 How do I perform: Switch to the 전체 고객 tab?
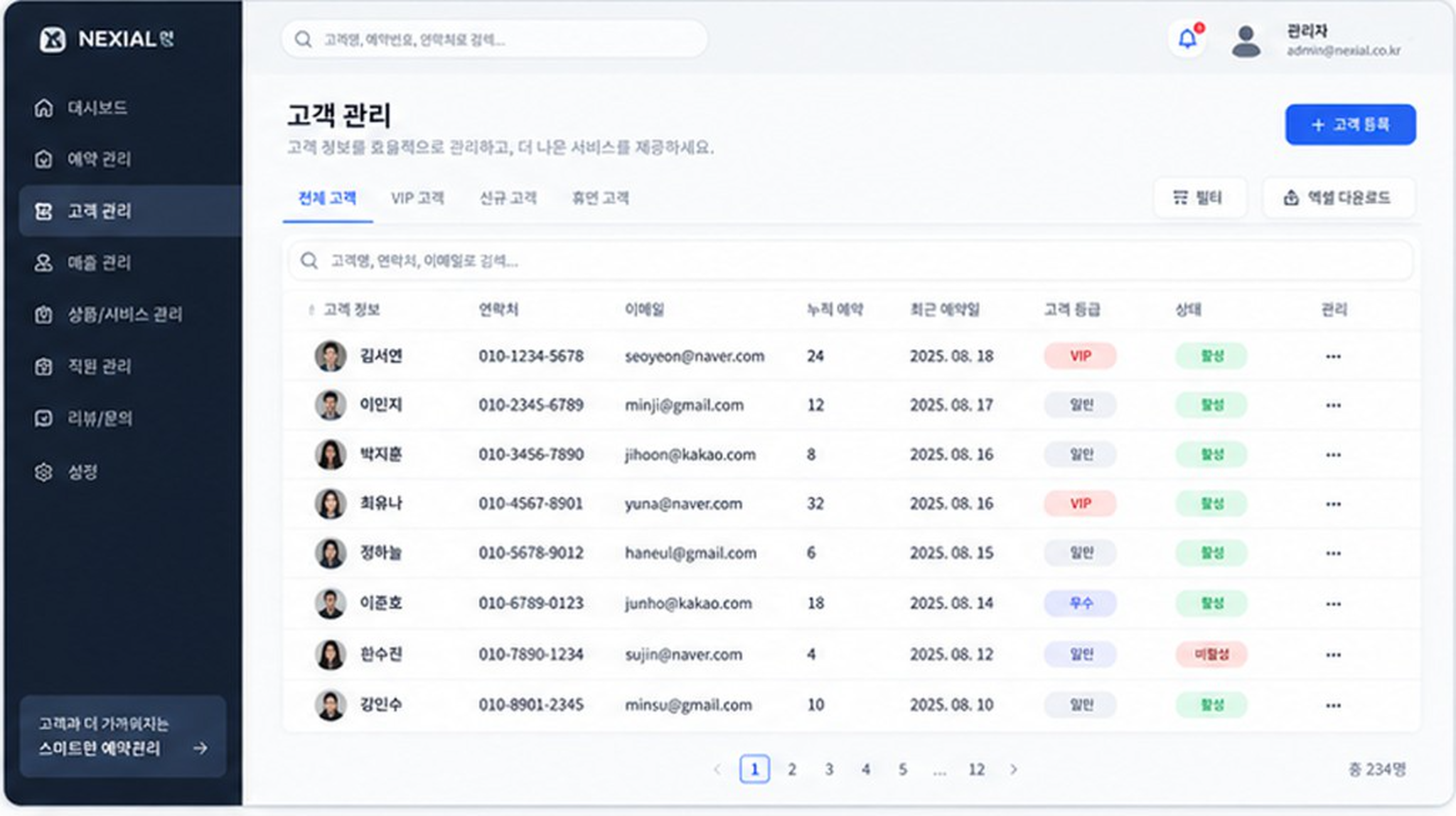327,198
